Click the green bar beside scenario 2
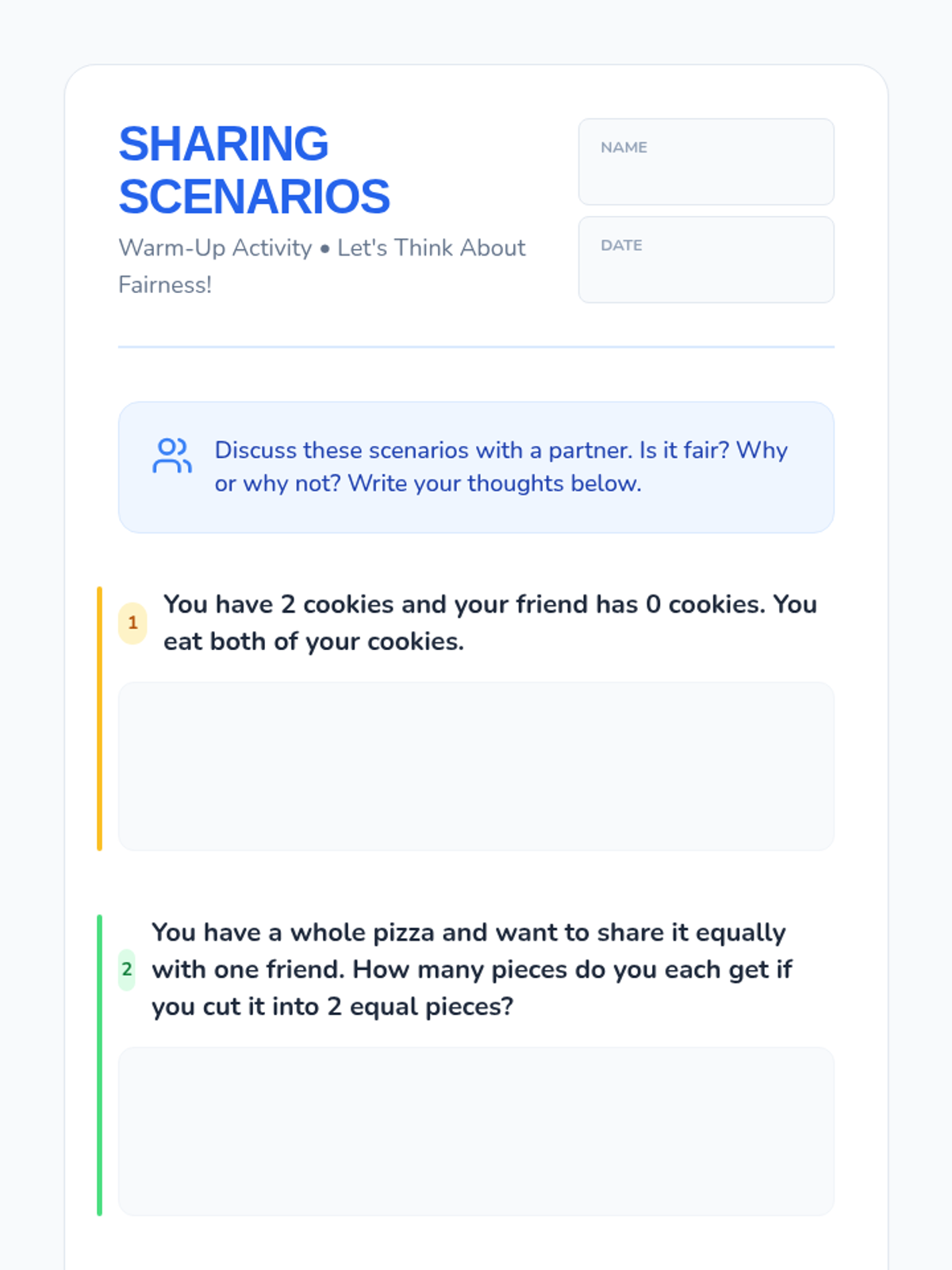The height and width of the screenshot is (1270, 952). pyautogui.click(x=99, y=1064)
